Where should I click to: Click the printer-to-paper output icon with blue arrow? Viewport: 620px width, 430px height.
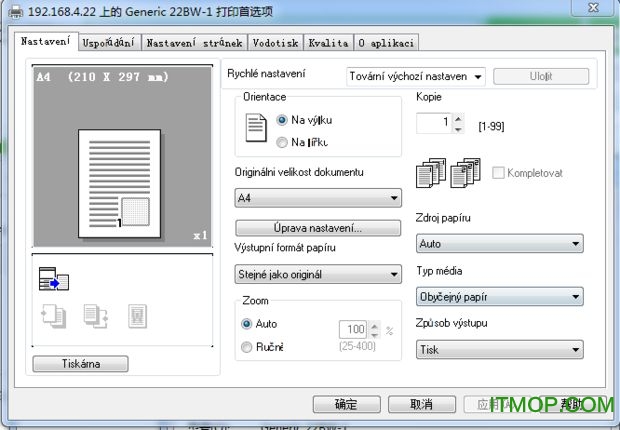click(x=54, y=279)
